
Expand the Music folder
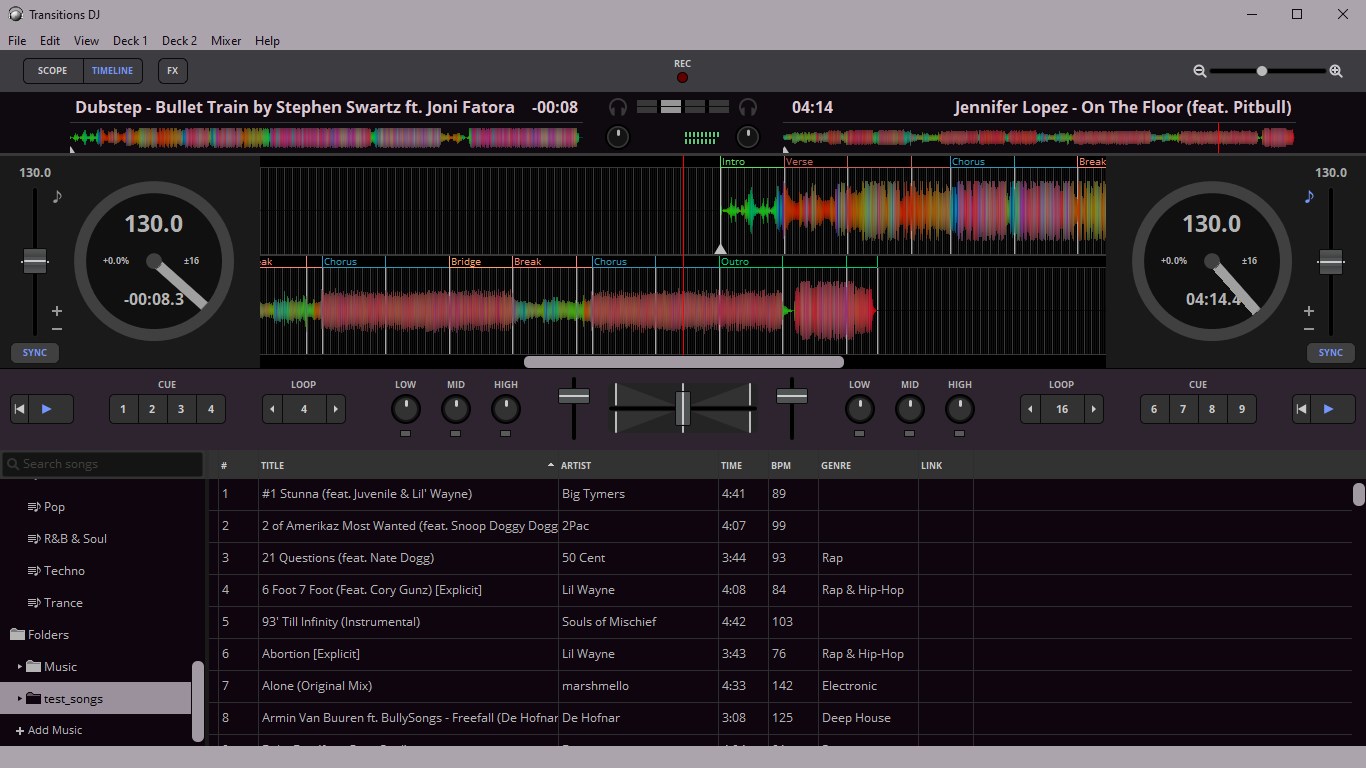point(19,666)
